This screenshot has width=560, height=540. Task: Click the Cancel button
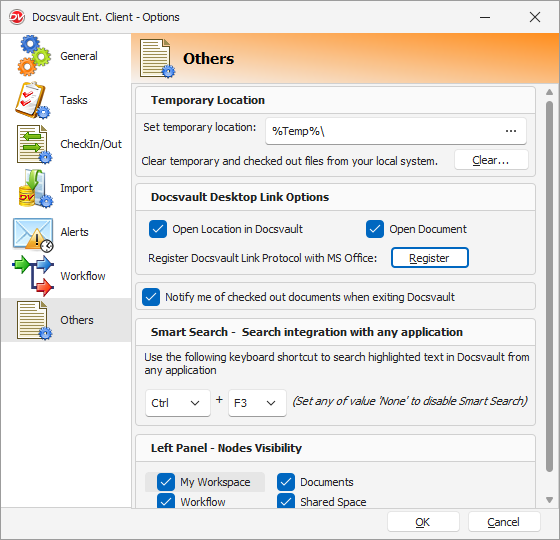(504, 522)
